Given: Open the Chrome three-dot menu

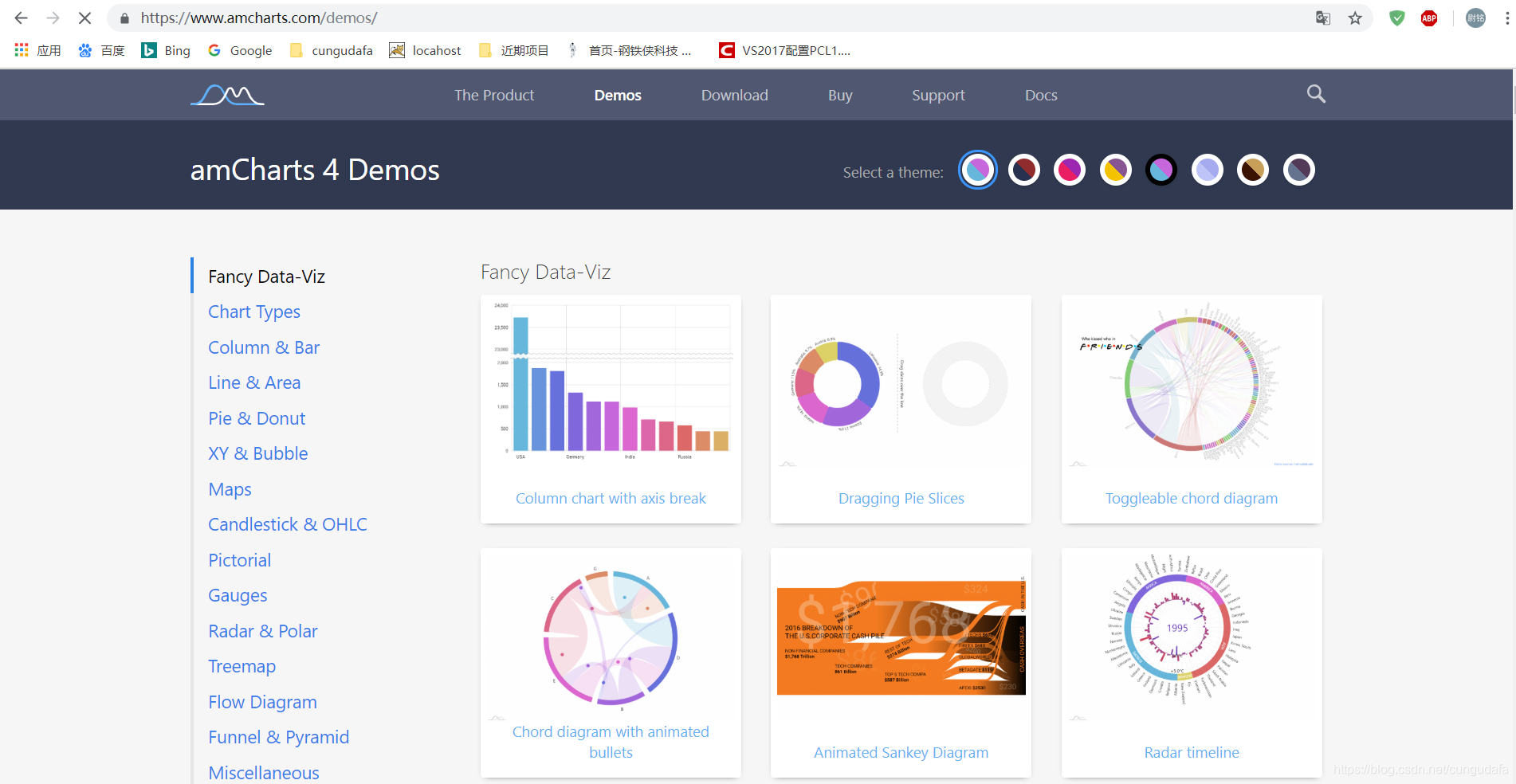Looking at the screenshot, I should (x=1506, y=18).
